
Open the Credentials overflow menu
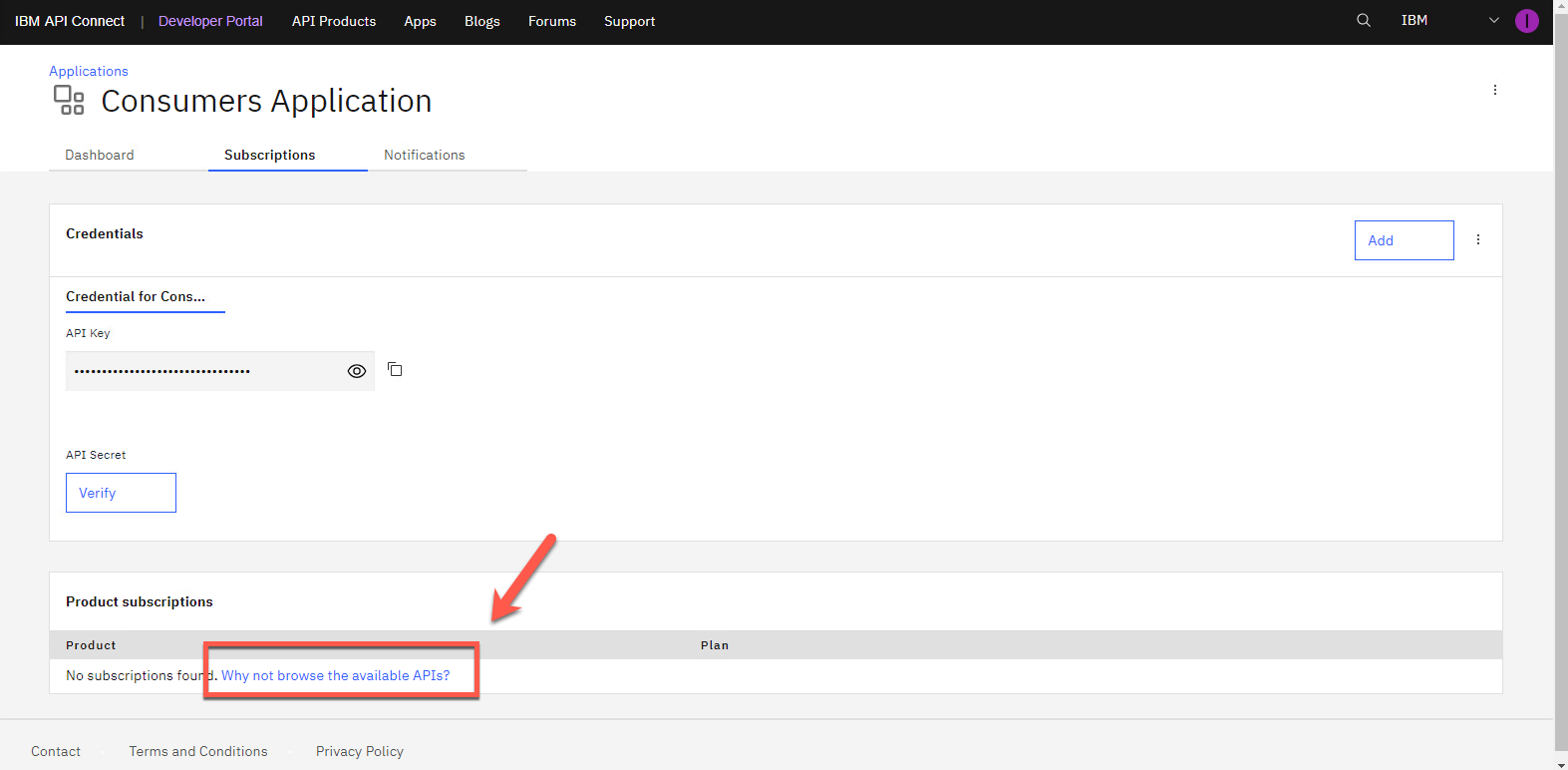[1477, 240]
